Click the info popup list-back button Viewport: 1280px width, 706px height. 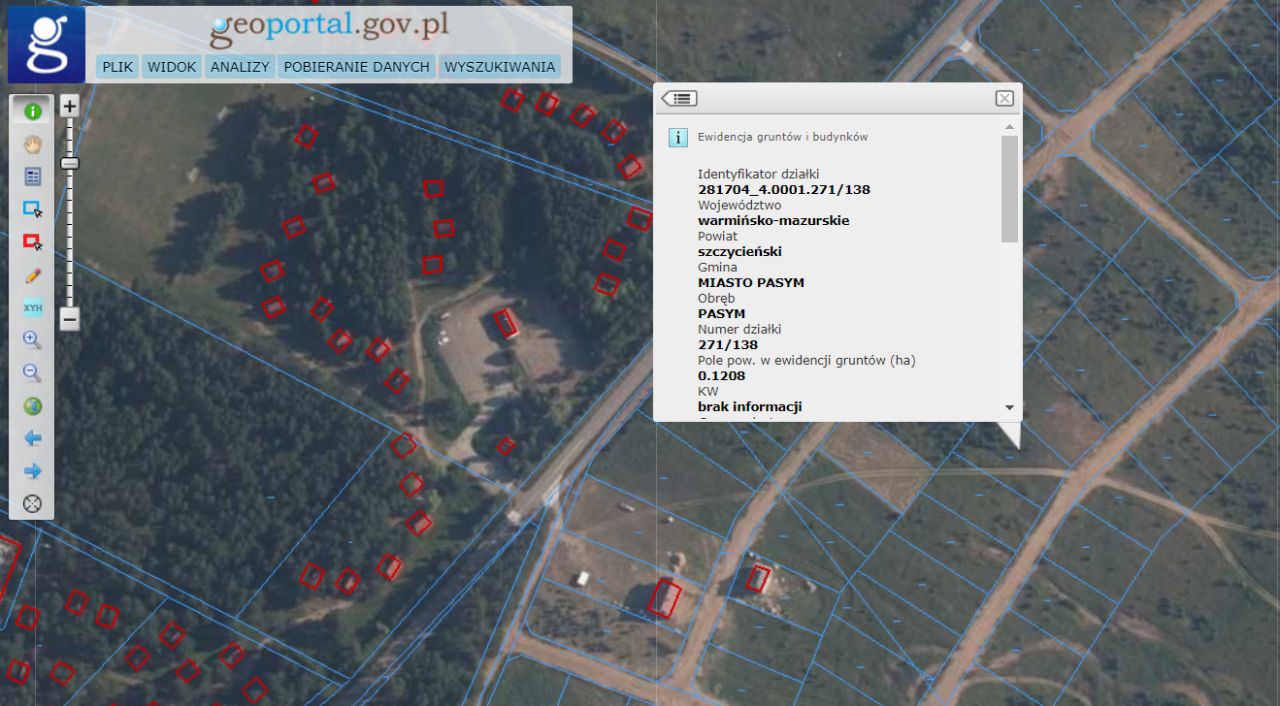click(680, 98)
